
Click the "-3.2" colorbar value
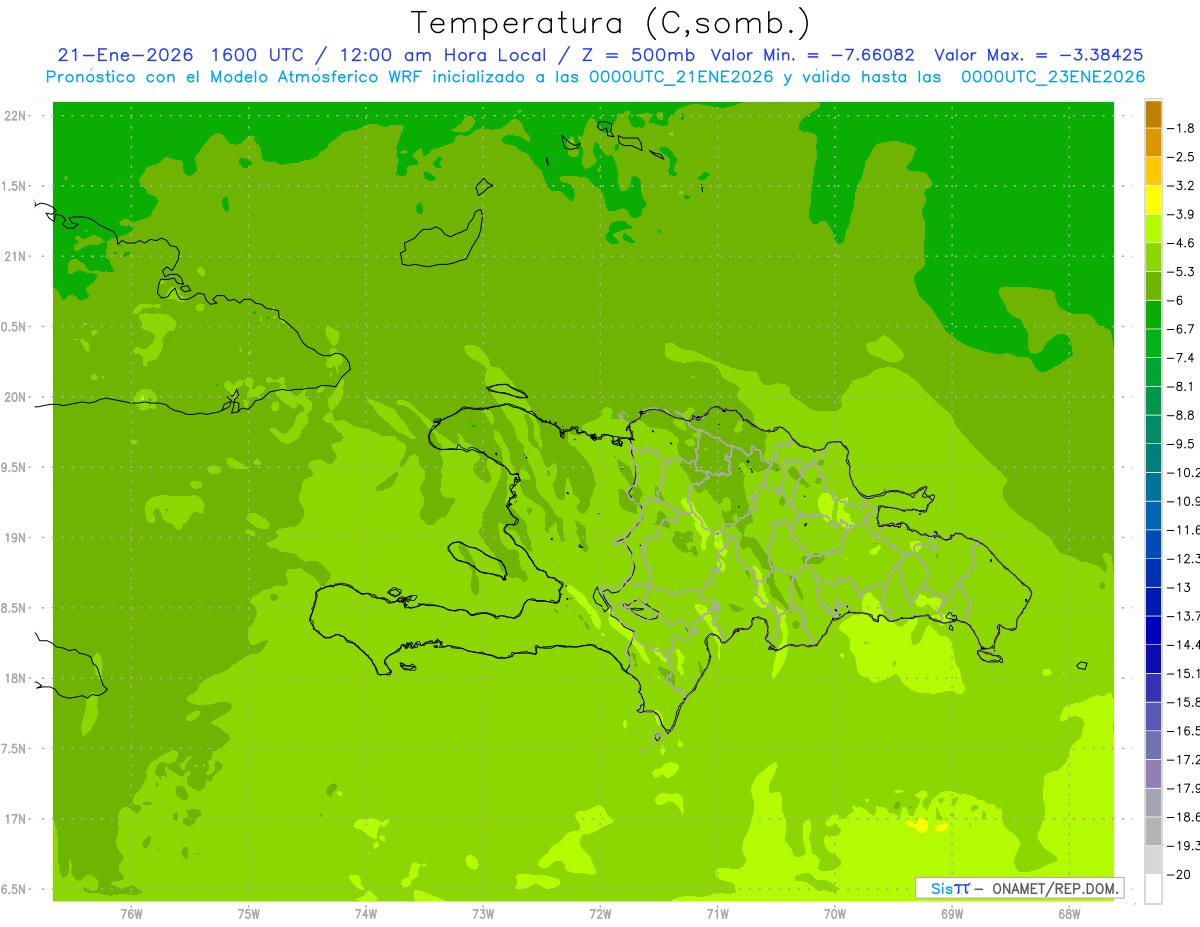(1181, 186)
